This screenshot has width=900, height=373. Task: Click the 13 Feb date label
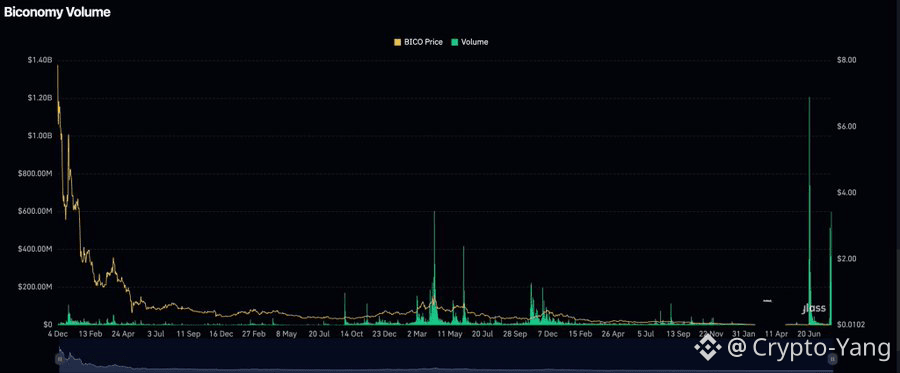pos(91,333)
